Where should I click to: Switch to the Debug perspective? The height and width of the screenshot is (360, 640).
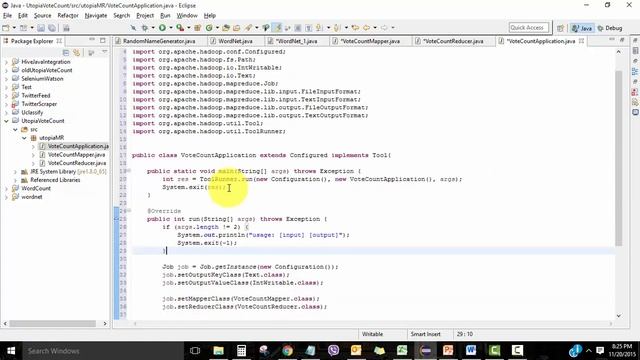610,28
